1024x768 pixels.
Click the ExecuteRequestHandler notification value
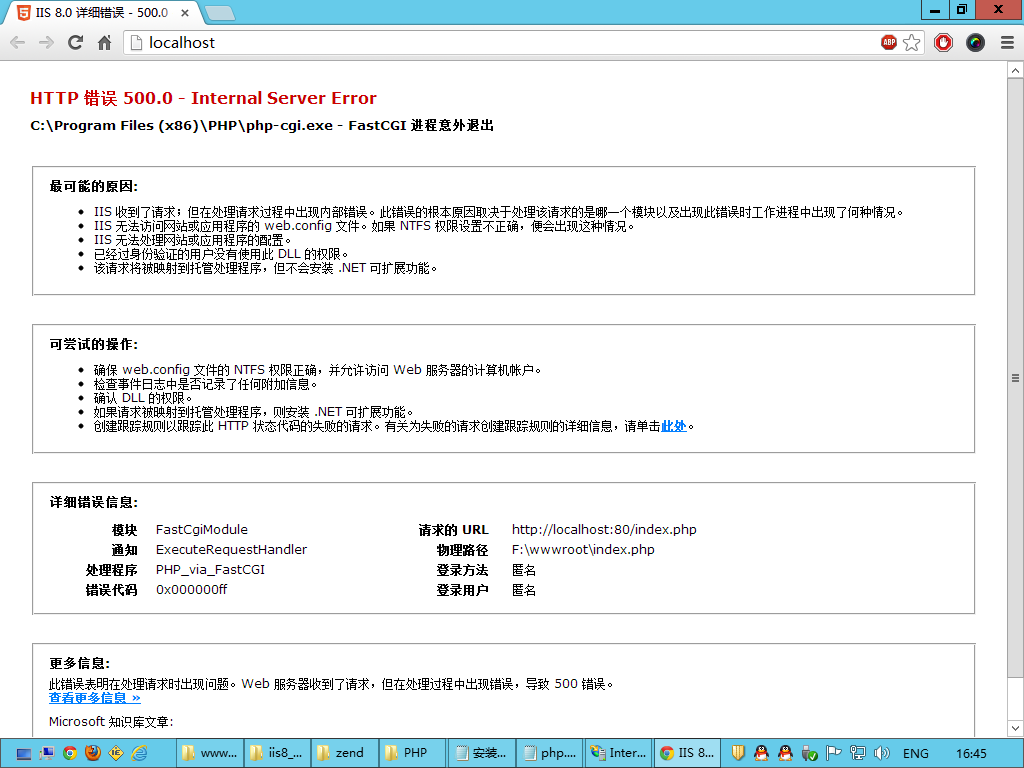point(231,550)
